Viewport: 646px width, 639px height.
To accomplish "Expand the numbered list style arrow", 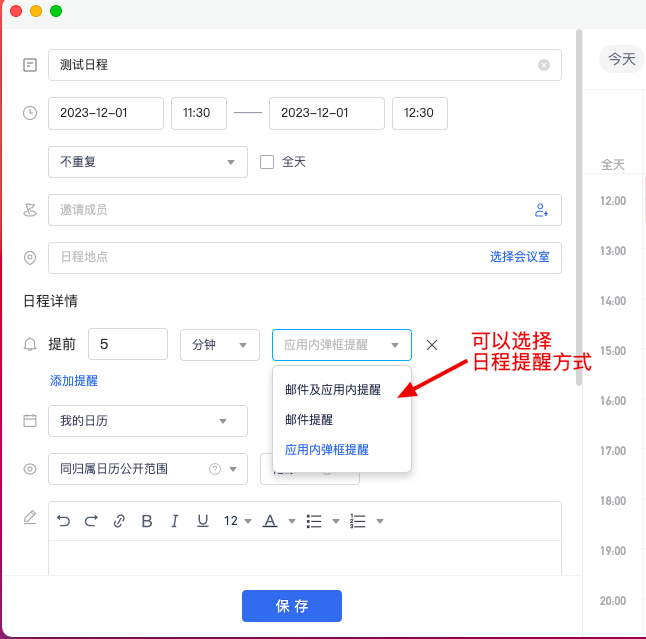I will click(x=380, y=521).
